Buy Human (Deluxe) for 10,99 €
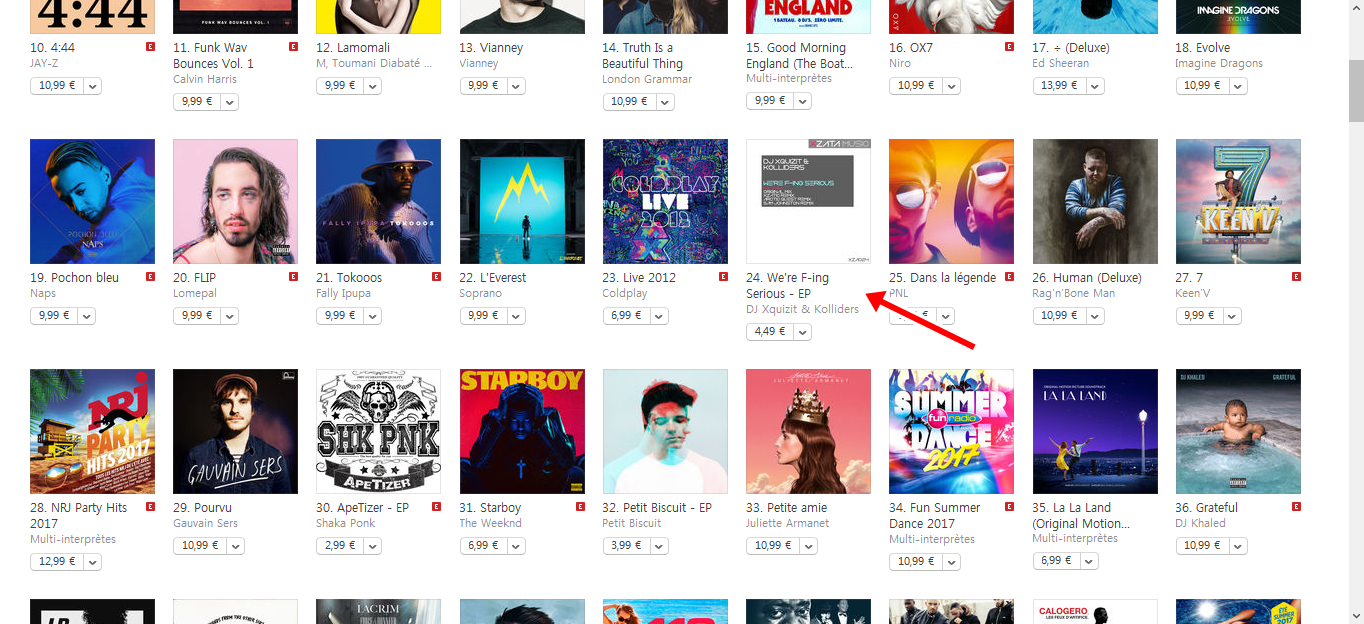 tap(1060, 316)
